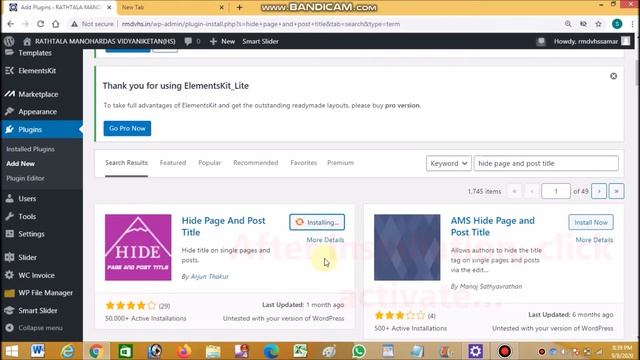Collapse the admin sidebar menu
Viewport: 640px width, 360px height.
pyautogui.click(x=40, y=328)
